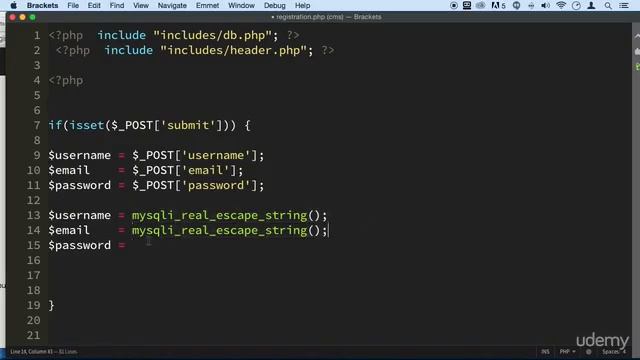Click the Live Preview icon in right toolbar
Image resolution: width=640 pixels, height=360 pixels.
click(x=637, y=36)
